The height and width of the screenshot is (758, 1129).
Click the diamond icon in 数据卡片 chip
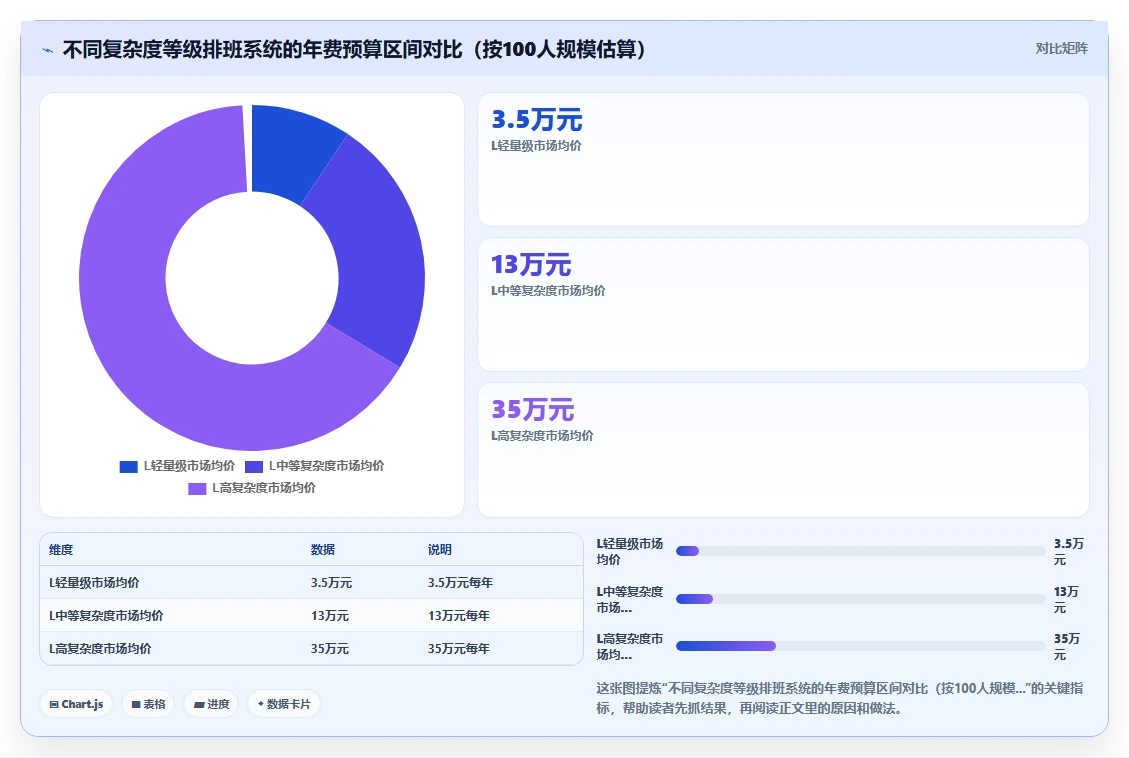pyautogui.click(x=261, y=704)
